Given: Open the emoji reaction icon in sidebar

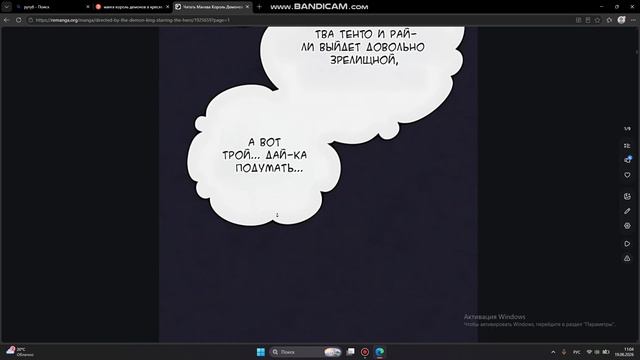Looking at the screenshot, I should coord(627,196).
